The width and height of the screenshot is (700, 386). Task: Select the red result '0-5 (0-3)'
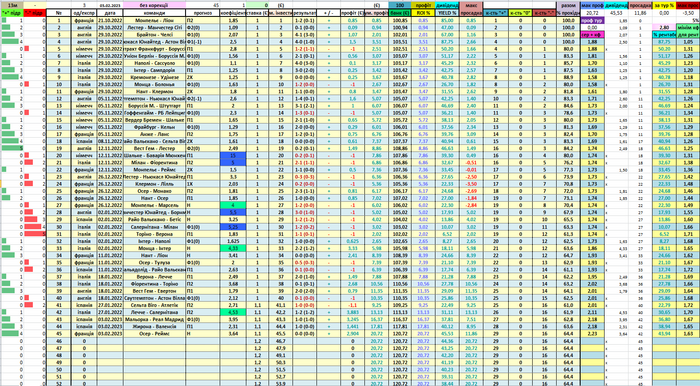(x=305, y=262)
